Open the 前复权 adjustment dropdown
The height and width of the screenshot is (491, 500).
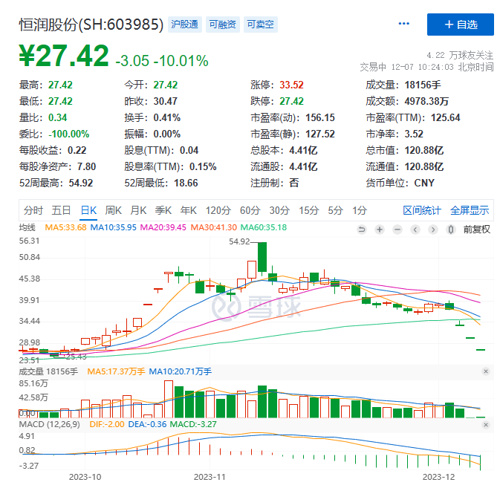pyautogui.click(x=477, y=229)
